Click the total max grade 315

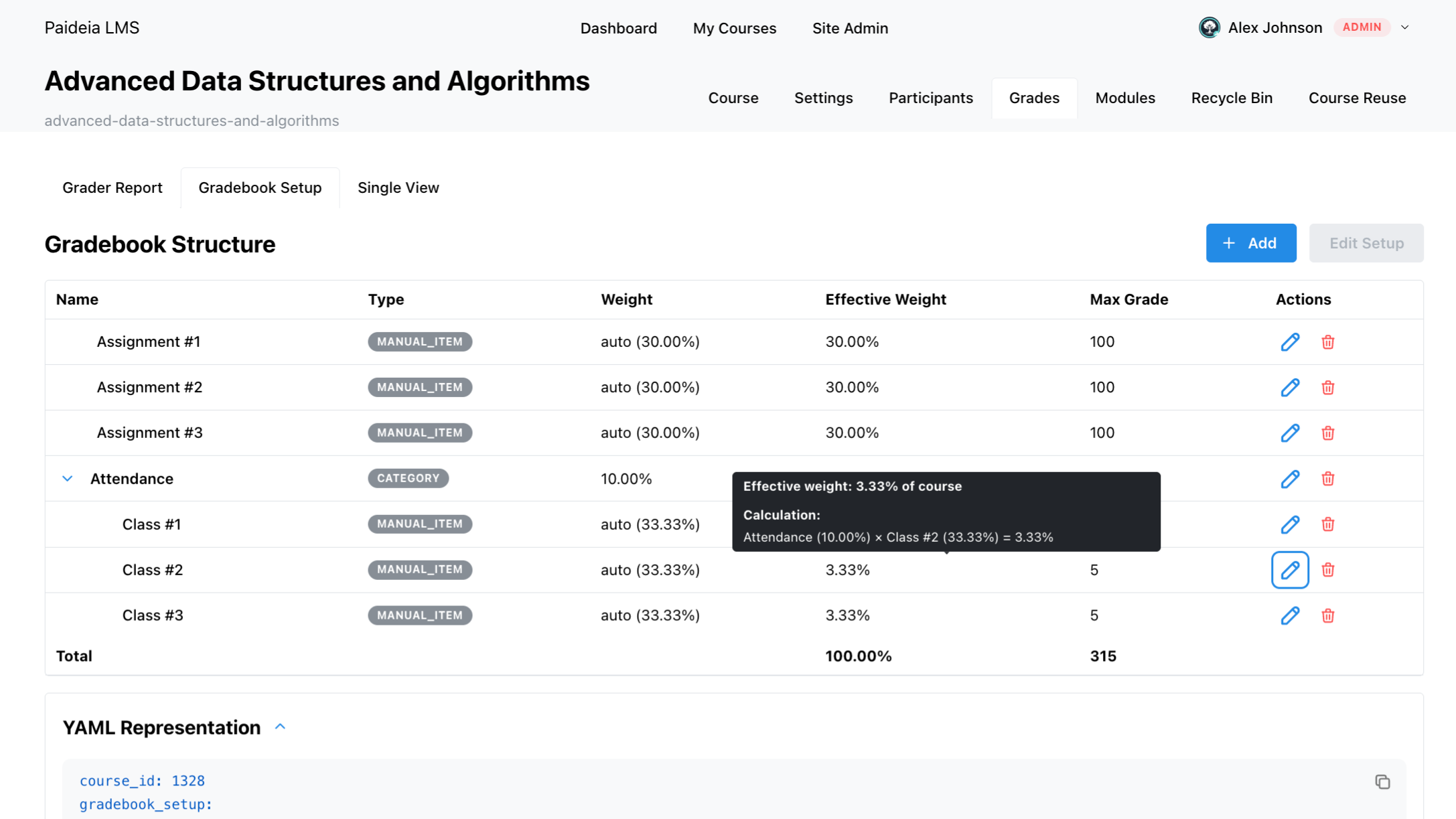click(x=1102, y=656)
